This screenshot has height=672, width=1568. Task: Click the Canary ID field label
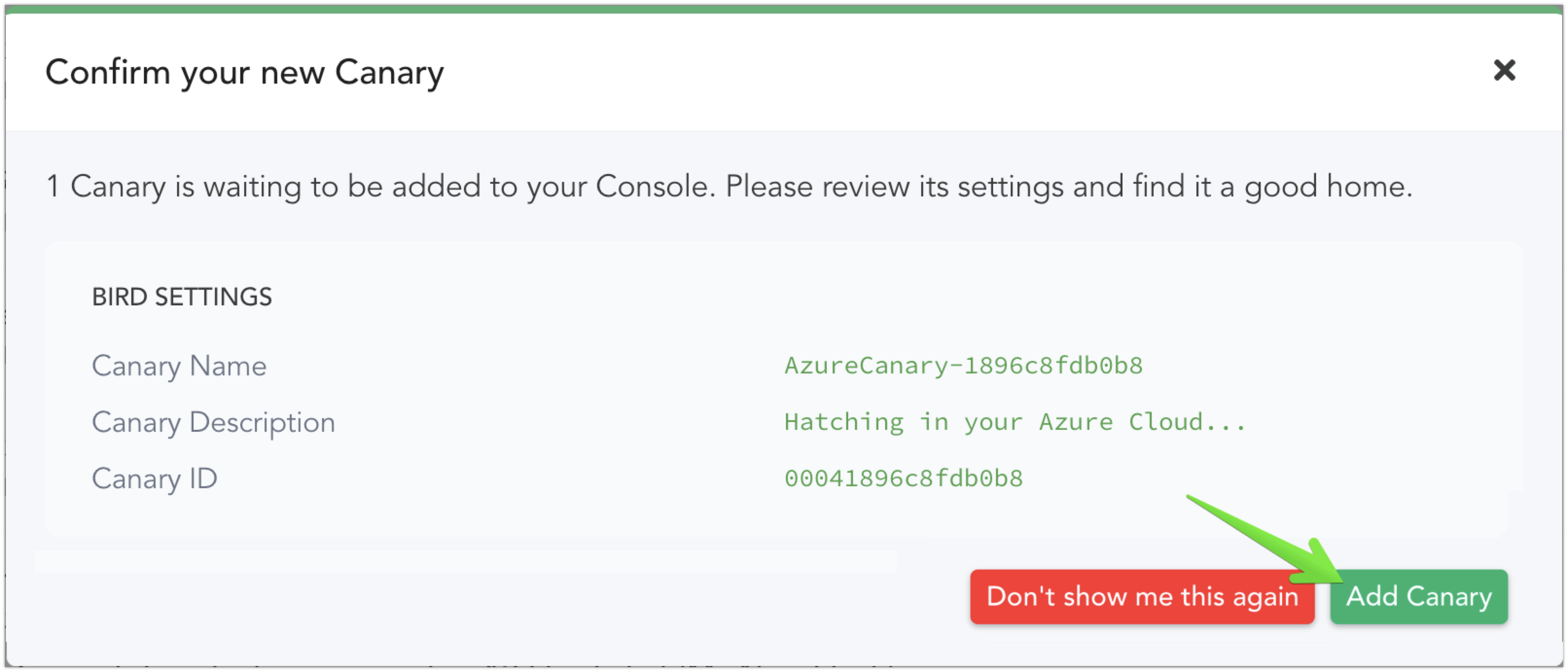(x=154, y=478)
